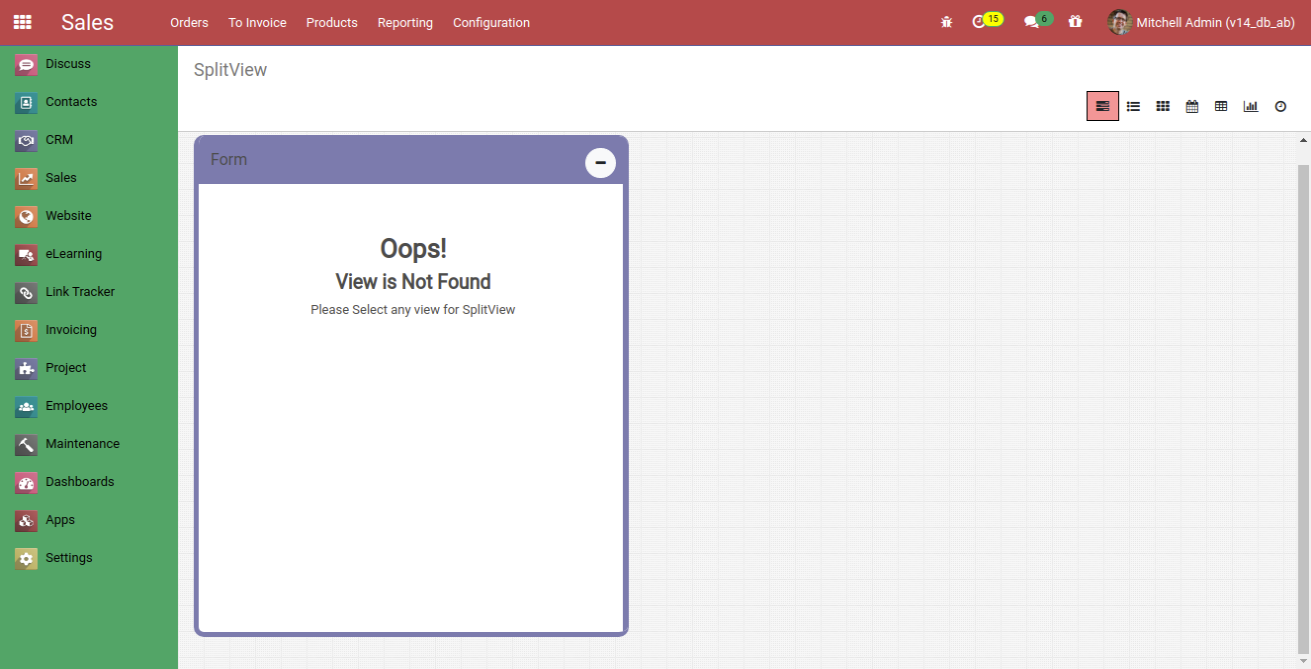The image size is (1311, 669).
Task: Switch to kanban grid view
Action: 1163,106
